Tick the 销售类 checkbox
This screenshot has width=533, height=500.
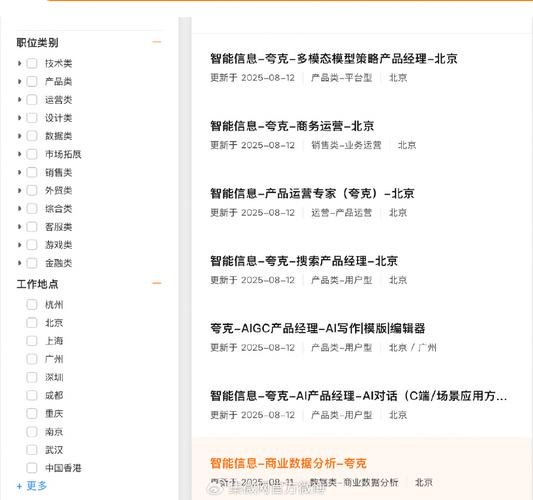32,172
